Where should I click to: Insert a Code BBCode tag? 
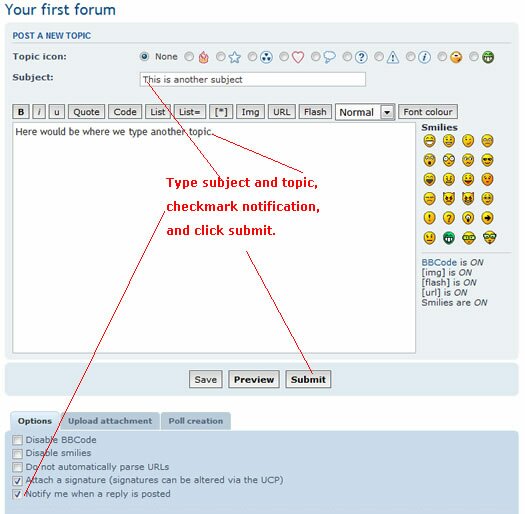(125, 112)
